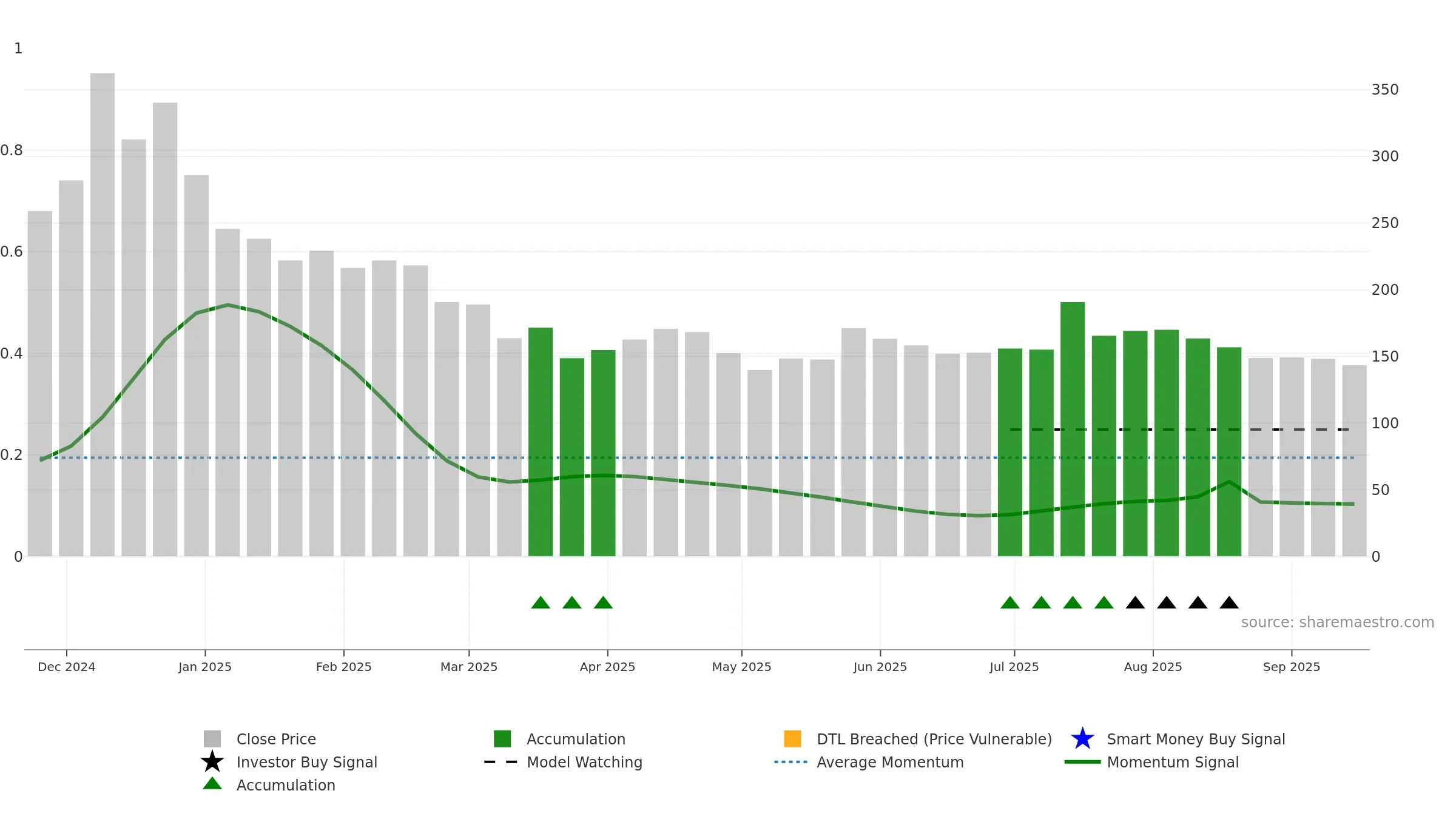Screen dimensions: 1456x819
Task: Click the Feb 2025 x-axis label
Action: click(x=344, y=667)
